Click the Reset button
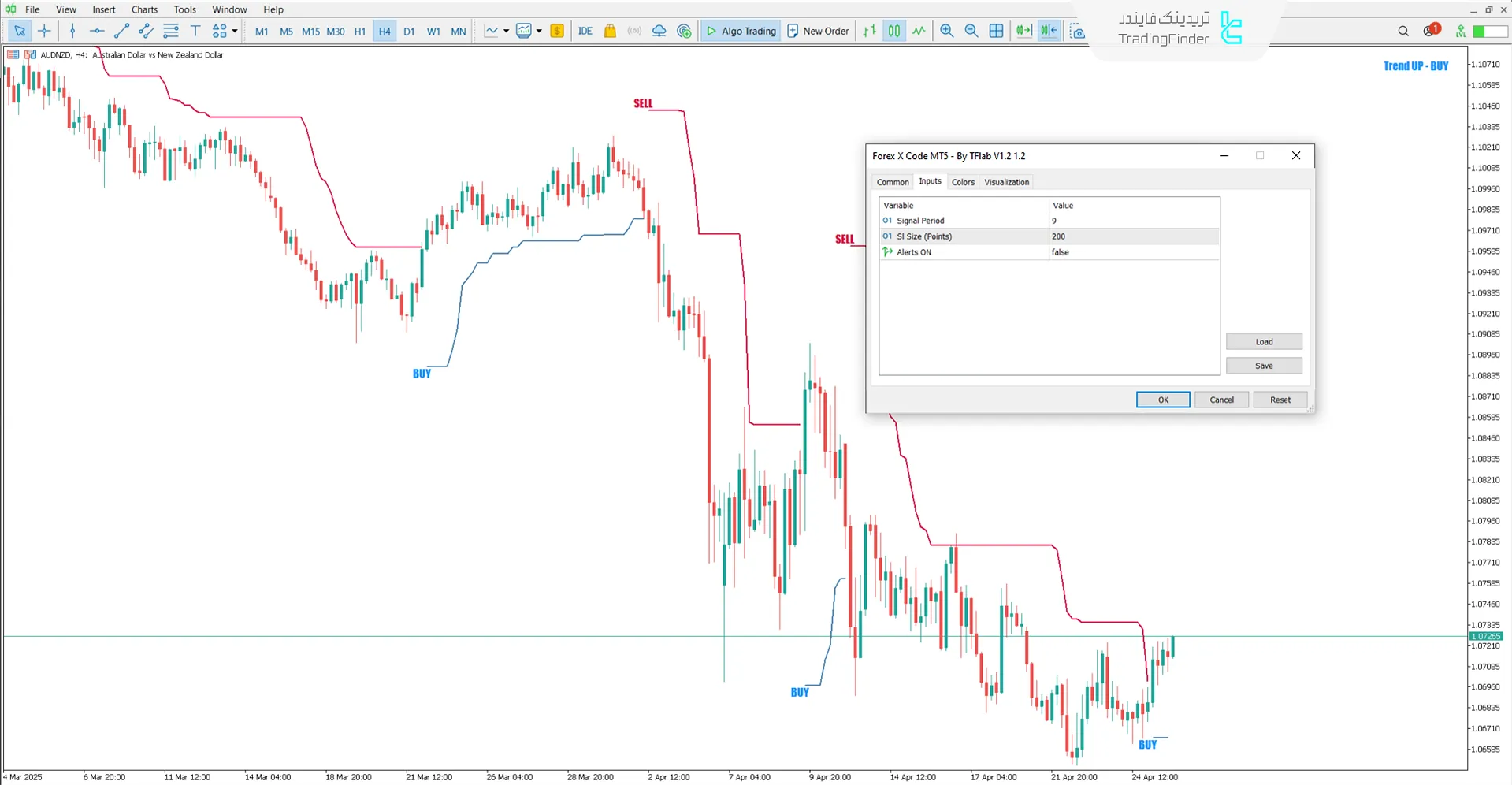Image resolution: width=1512 pixels, height=785 pixels. pos(1280,400)
